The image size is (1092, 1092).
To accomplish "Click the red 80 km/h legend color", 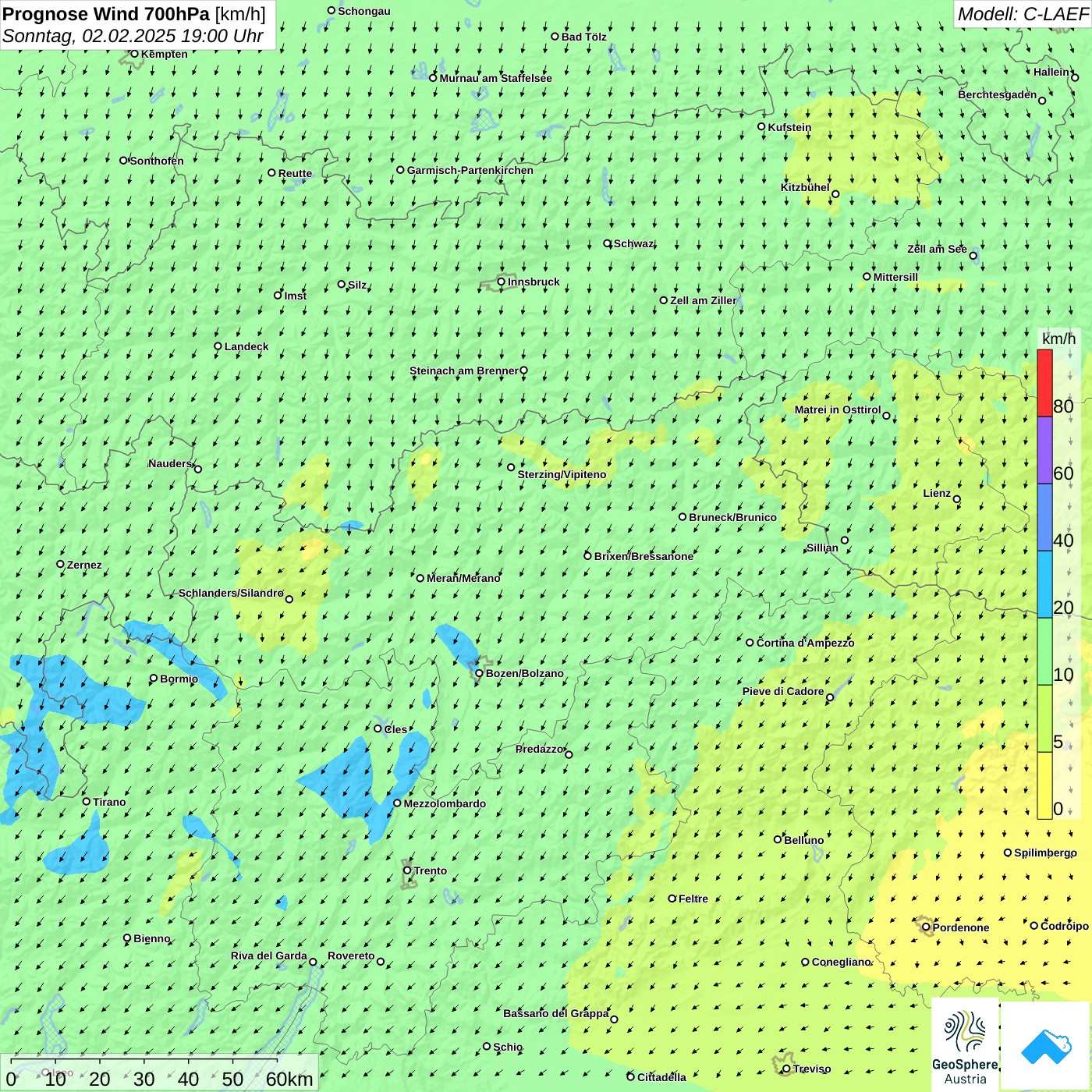I will click(x=1044, y=383).
